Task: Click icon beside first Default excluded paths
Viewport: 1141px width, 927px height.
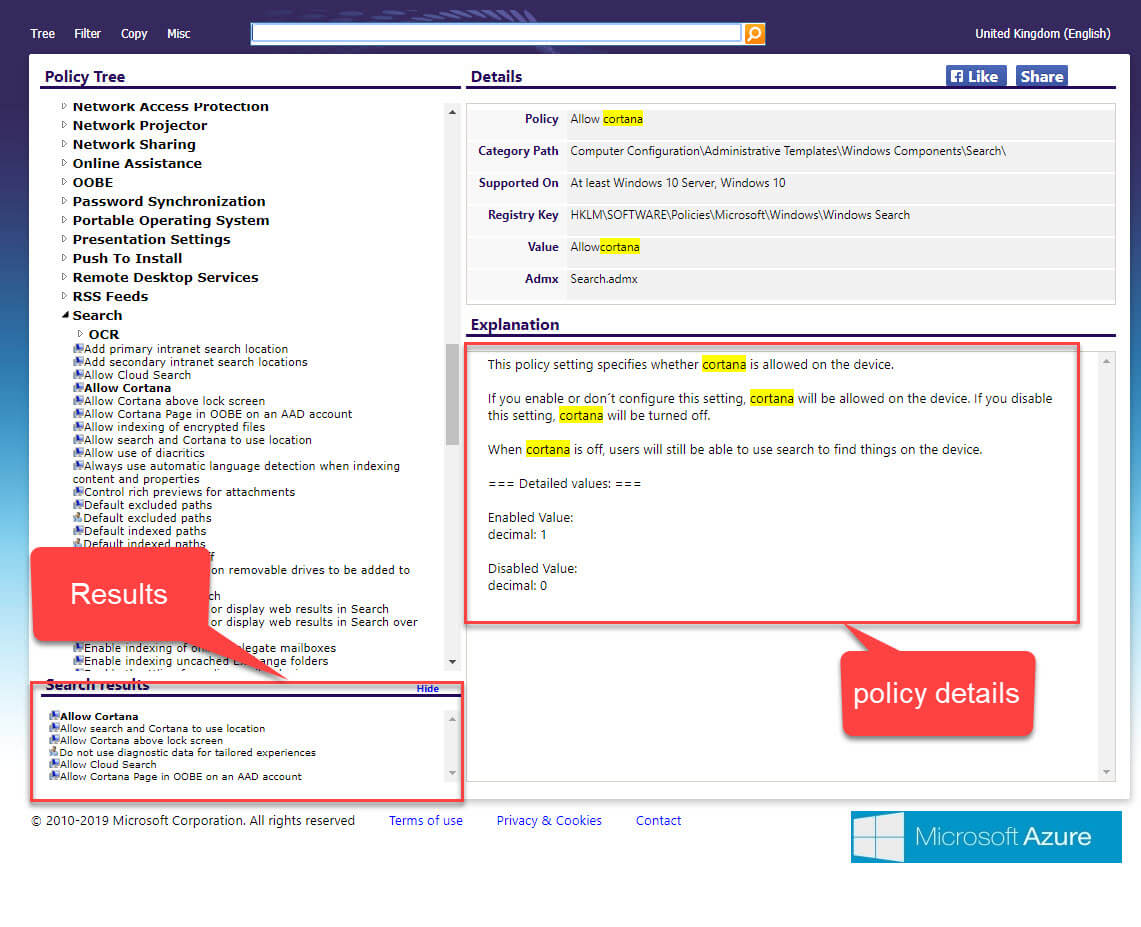Action: 78,505
